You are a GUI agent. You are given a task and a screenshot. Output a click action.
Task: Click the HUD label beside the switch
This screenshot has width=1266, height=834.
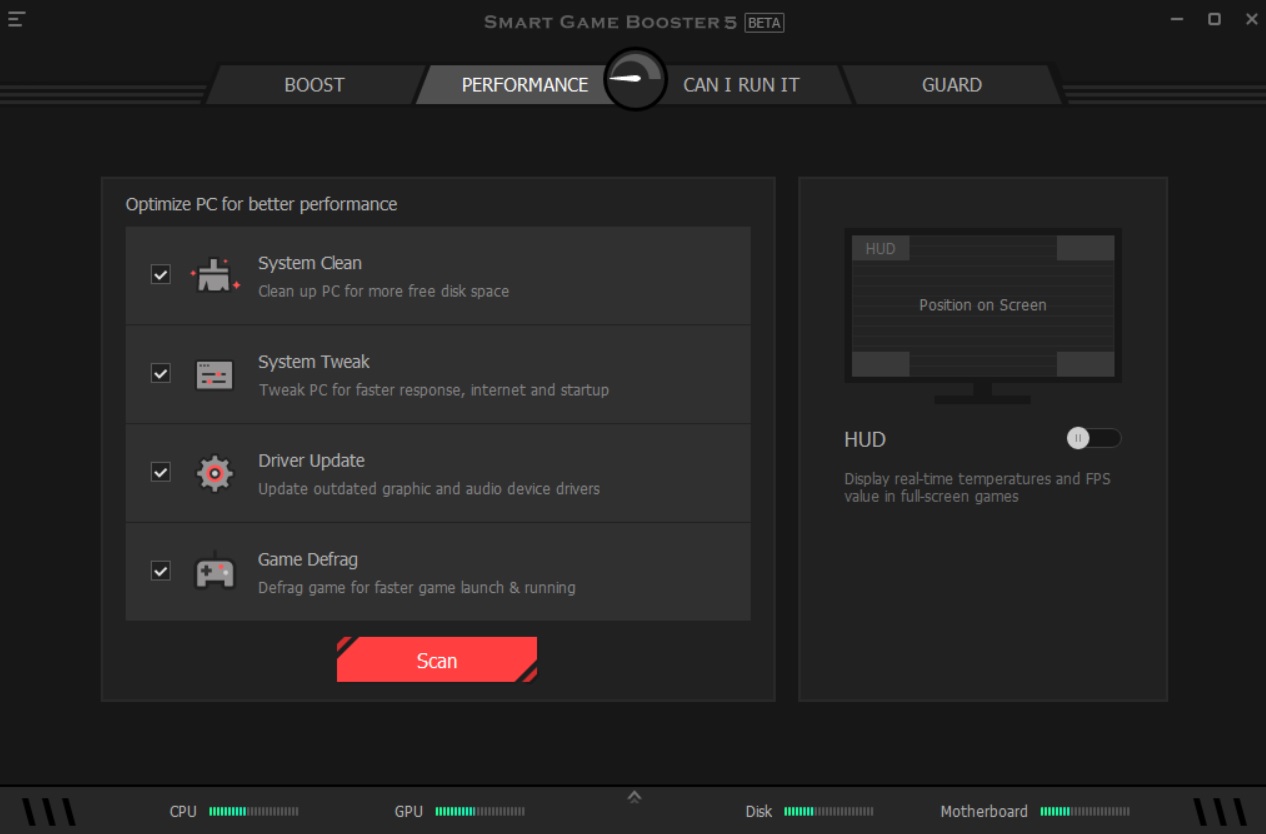tap(865, 439)
